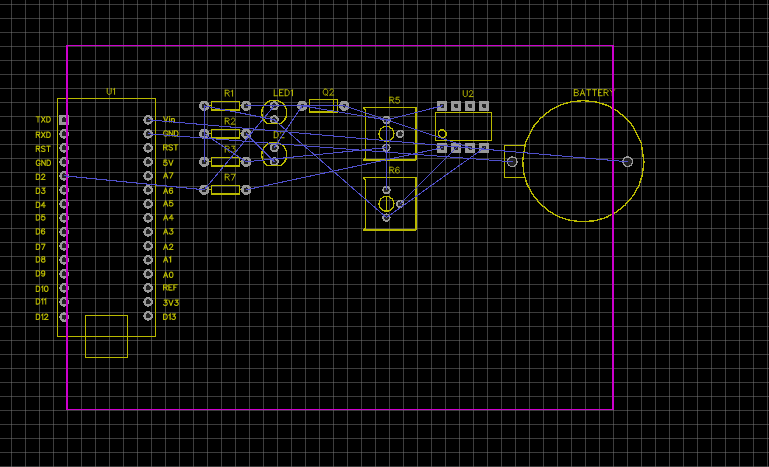This screenshot has width=769, height=467.
Task: Click the R1 resistor label
Action: (230, 93)
